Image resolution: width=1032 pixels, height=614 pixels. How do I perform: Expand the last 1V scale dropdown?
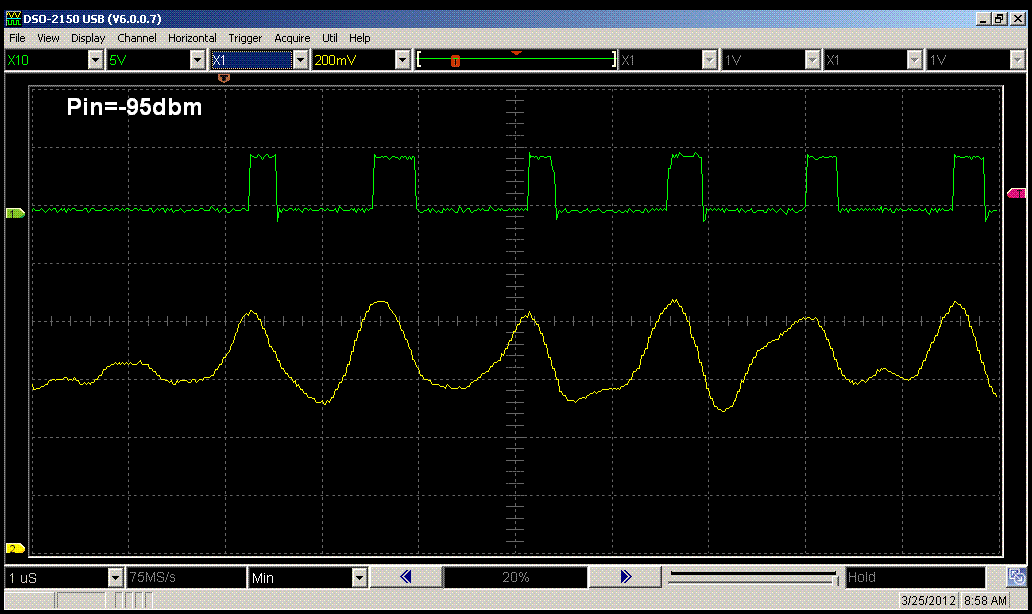1017,61
